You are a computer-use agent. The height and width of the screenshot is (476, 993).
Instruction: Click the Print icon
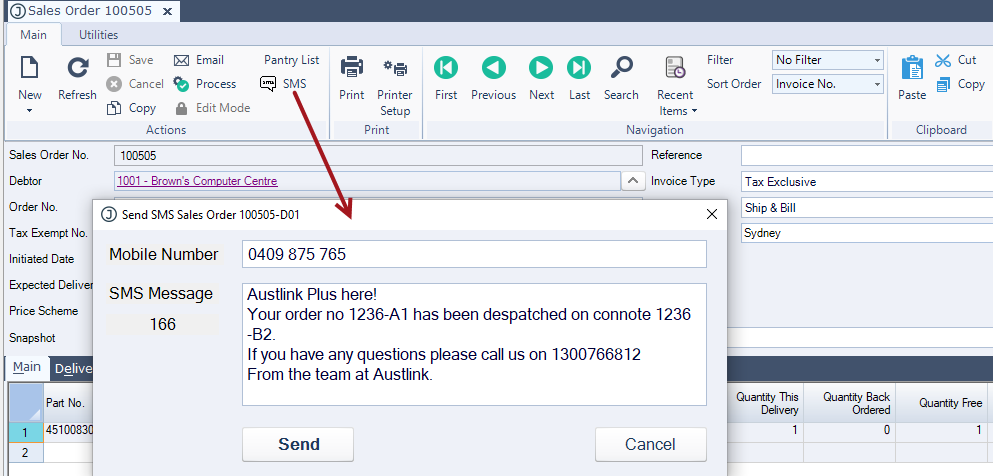coord(351,67)
